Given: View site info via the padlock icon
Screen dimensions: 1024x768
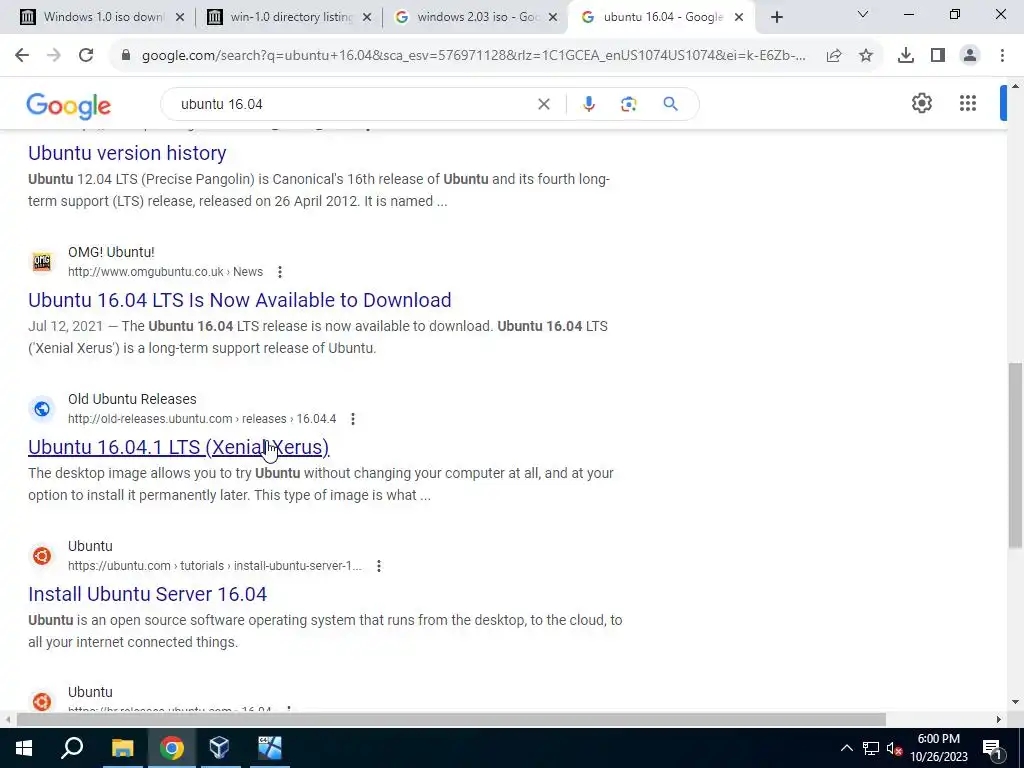Looking at the screenshot, I should 126,56.
